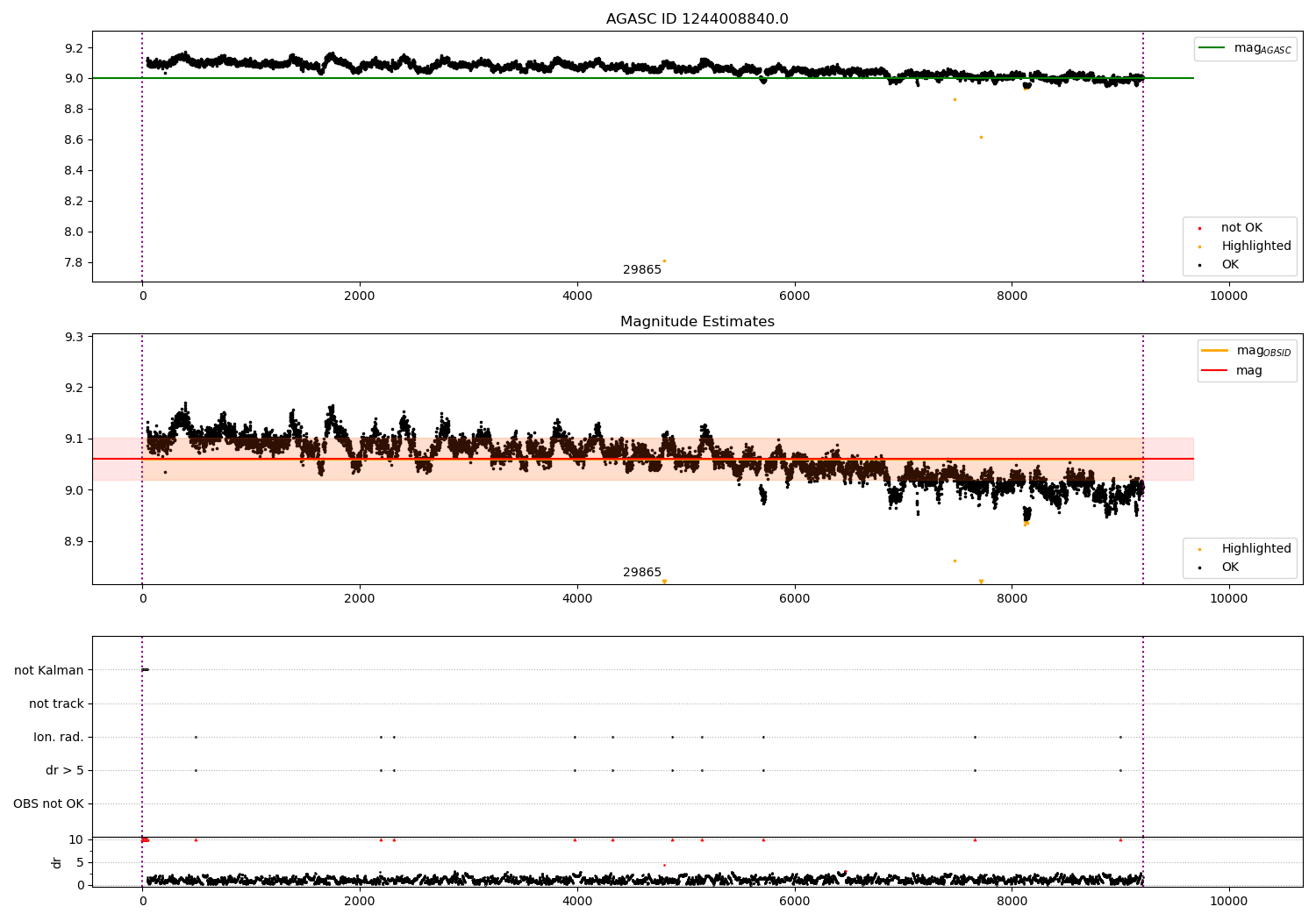Click black 'OK' marker in top plot legend
This screenshot has height=921, width=1316.
pyautogui.click(x=1199, y=265)
